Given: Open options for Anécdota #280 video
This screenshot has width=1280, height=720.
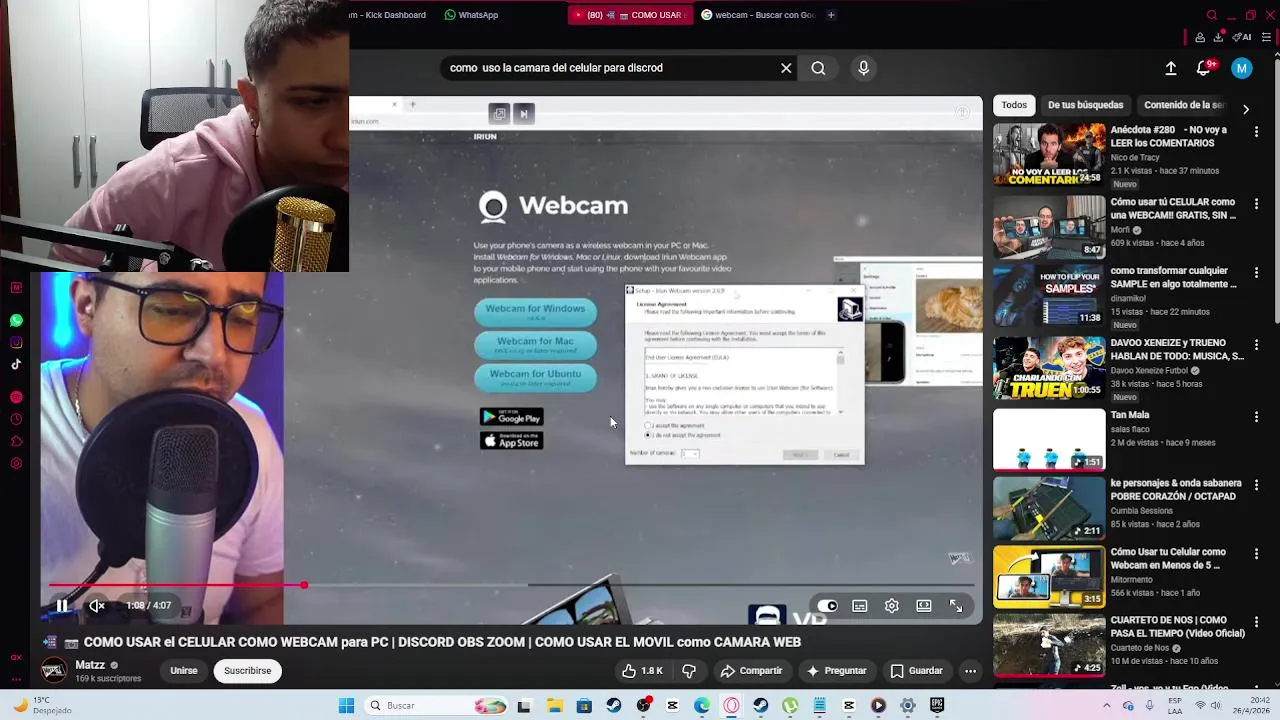Looking at the screenshot, I should [1256, 131].
